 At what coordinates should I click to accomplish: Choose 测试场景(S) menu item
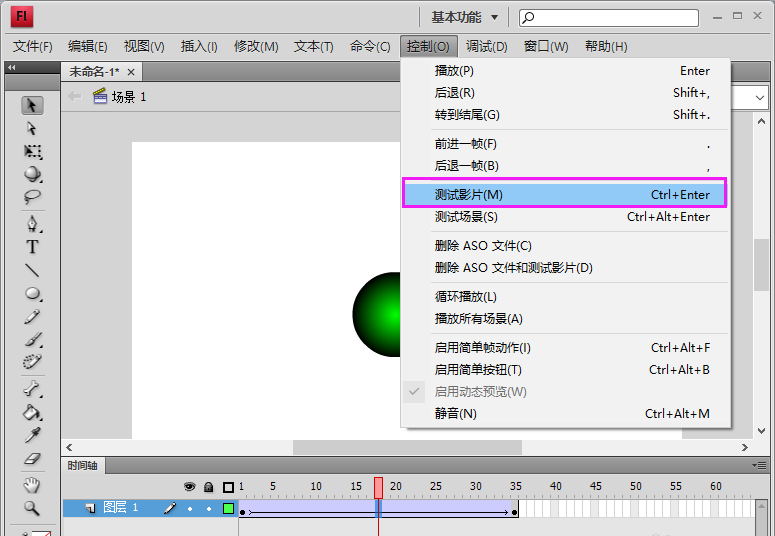pyautogui.click(x=566, y=217)
